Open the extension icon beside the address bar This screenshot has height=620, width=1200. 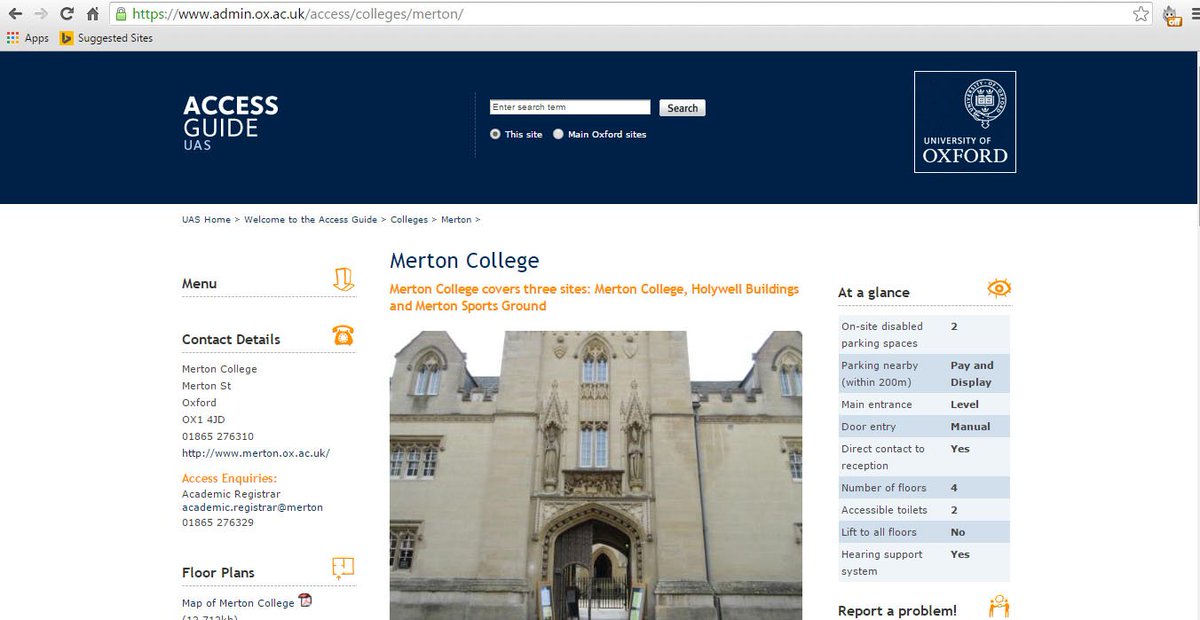1172,15
